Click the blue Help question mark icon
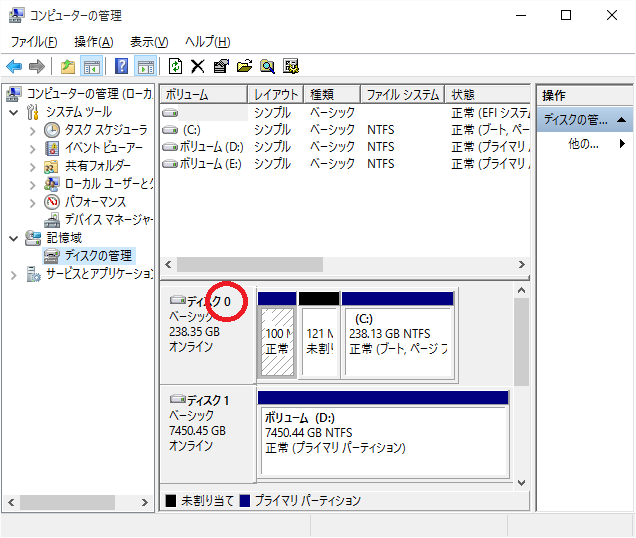Image resolution: width=636 pixels, height=538 pixels. coord(121,66)
